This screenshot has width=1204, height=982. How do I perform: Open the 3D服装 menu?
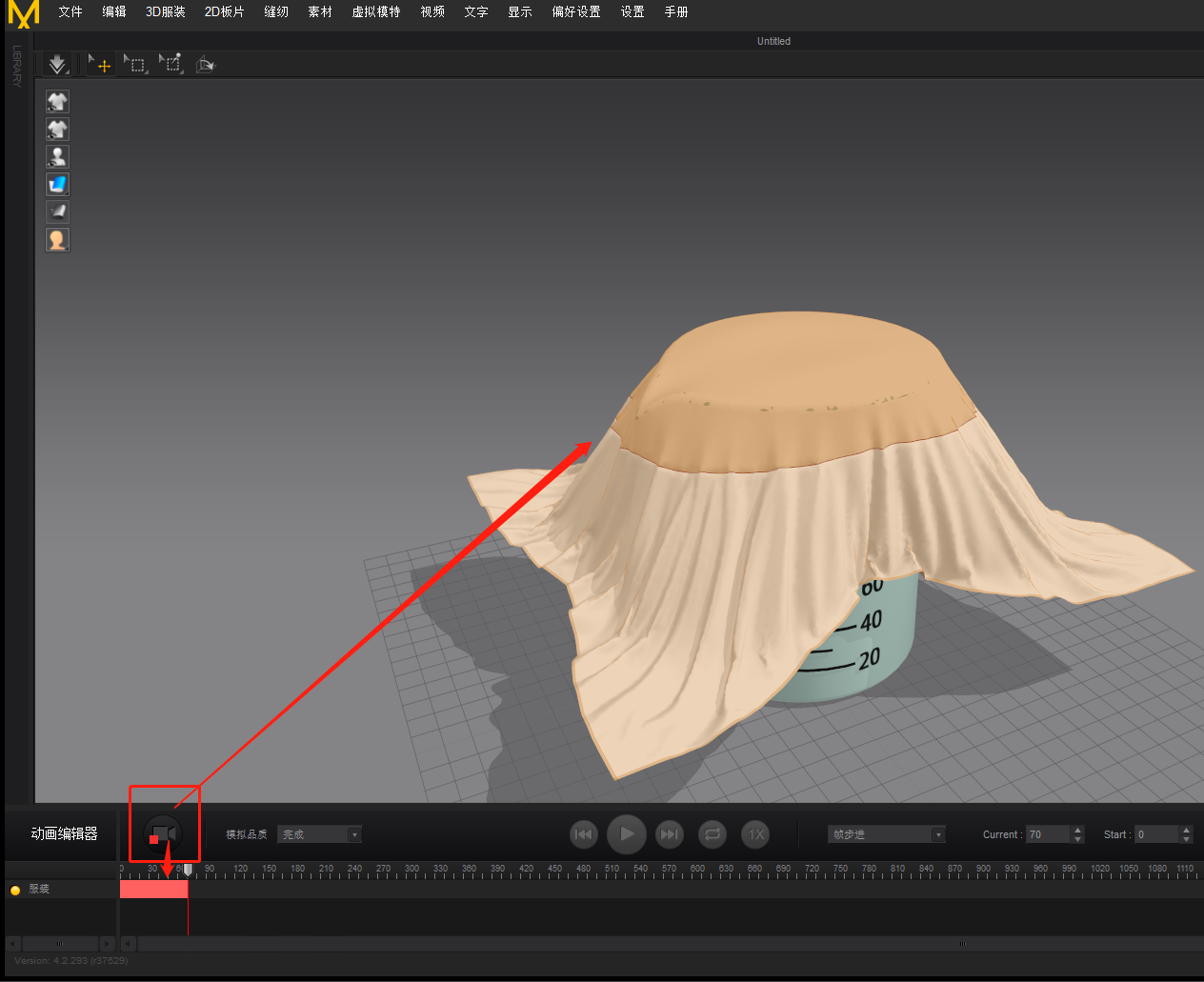tap(165, 11)
